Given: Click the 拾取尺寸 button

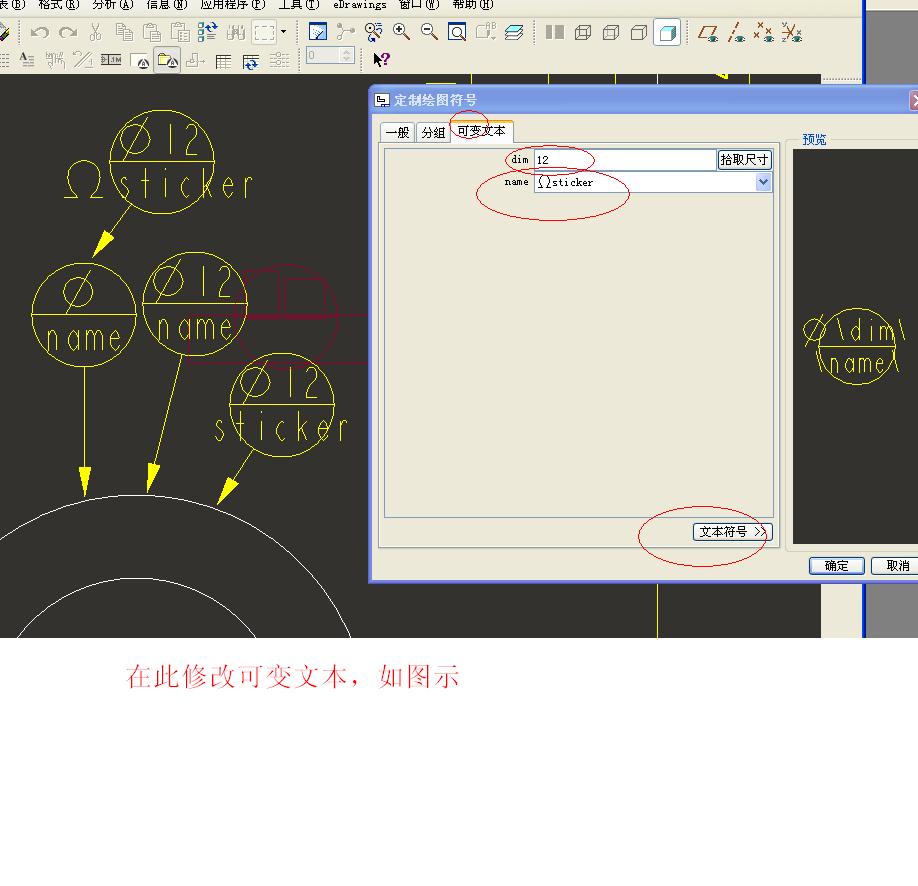Looking at the screenshot, I should coord(744,160).
